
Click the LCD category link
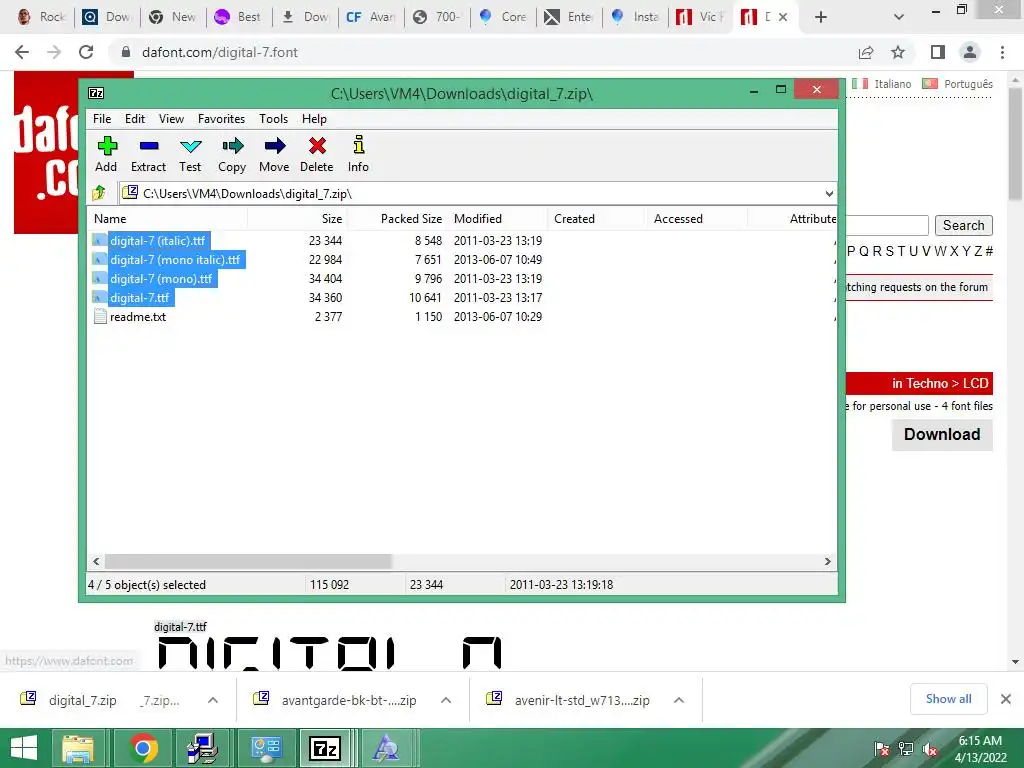click(x=976, y=383)
